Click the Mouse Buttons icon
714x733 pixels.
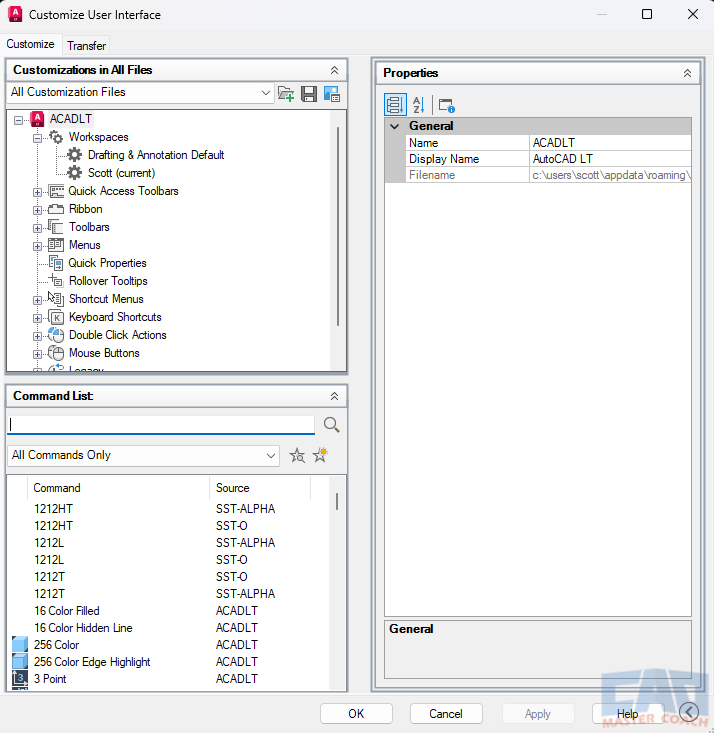coord(56,353)
